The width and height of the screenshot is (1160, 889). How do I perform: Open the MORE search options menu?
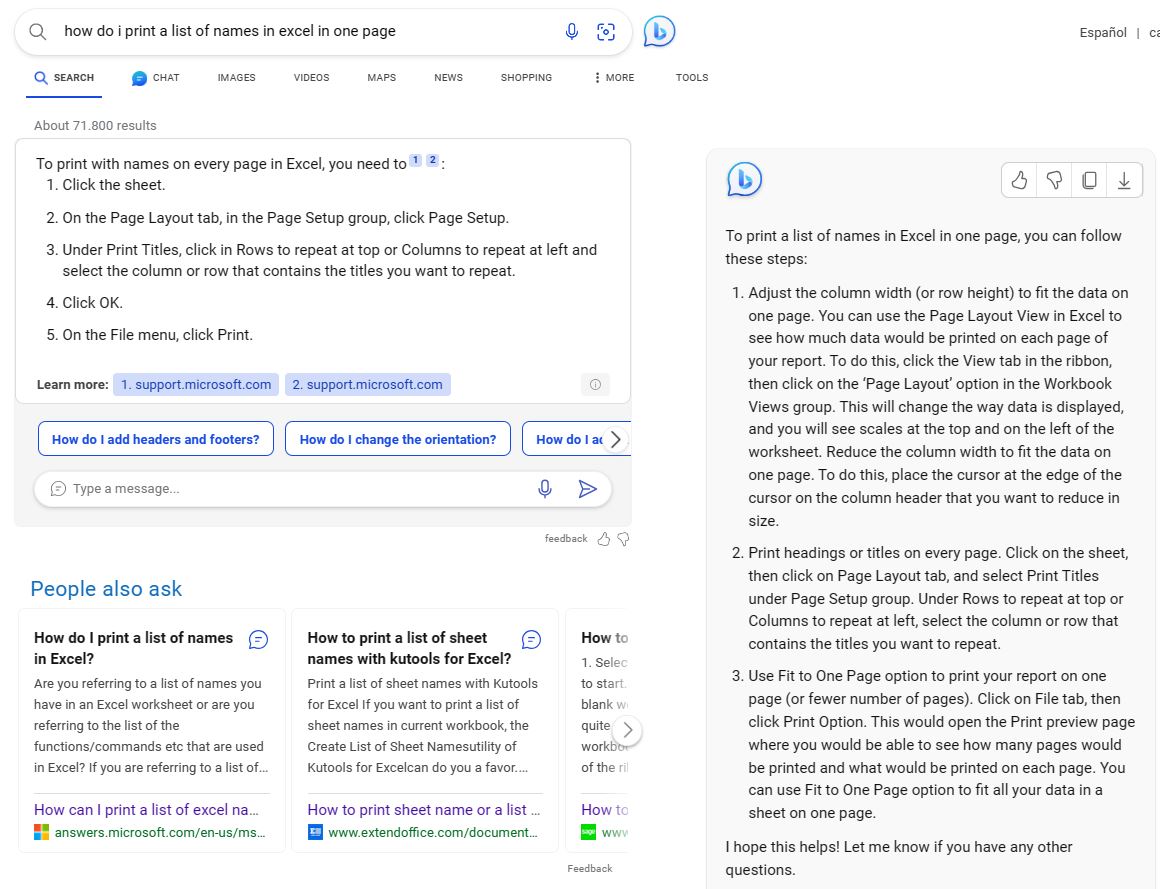(614, 78)
